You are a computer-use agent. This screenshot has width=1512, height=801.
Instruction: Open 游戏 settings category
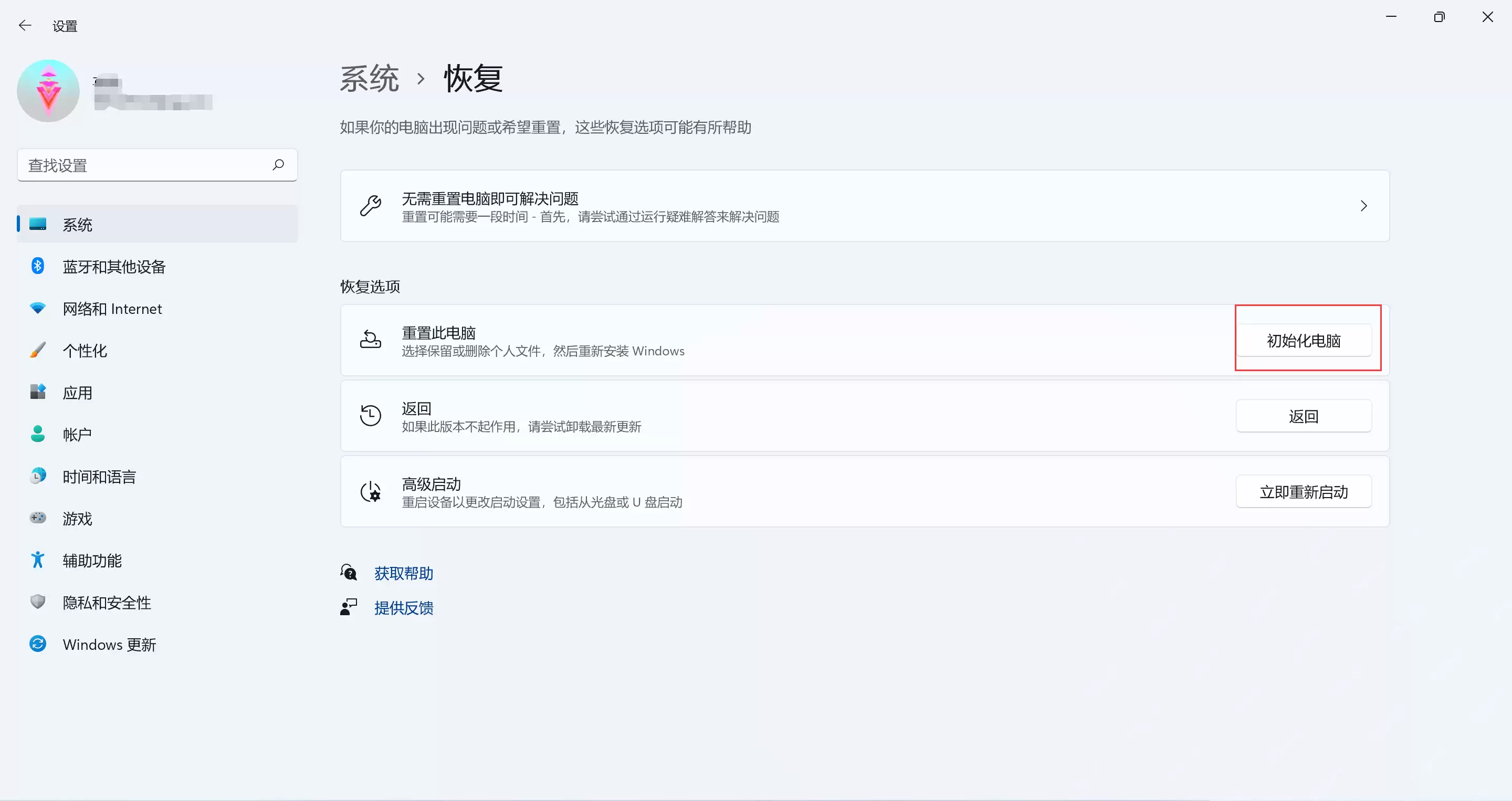(x=157, y=518)
